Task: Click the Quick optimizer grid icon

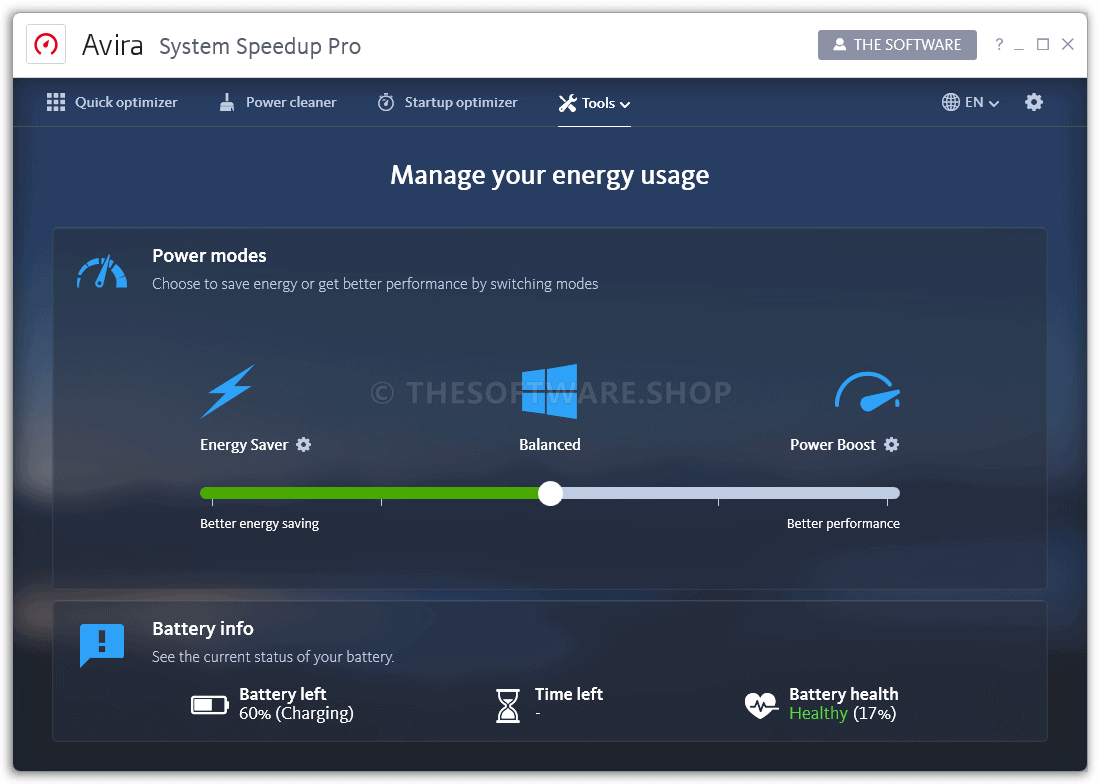Action: click(x=56, y=102)
